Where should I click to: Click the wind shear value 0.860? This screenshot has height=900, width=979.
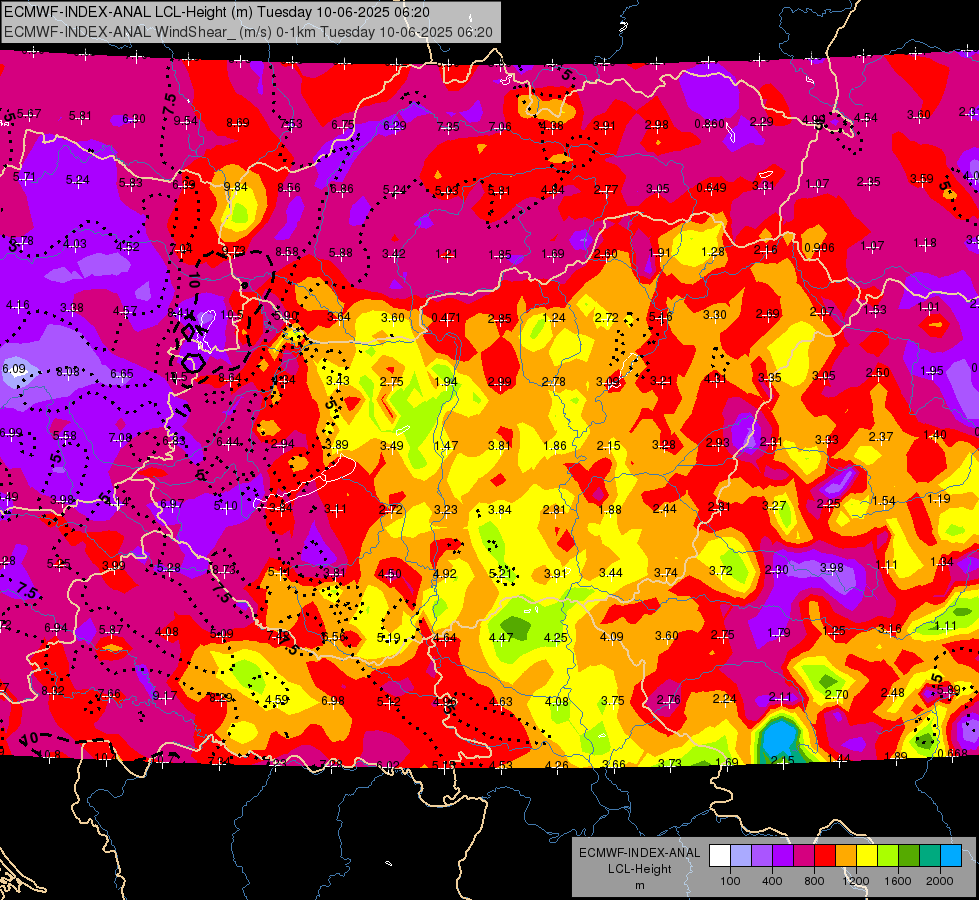[709, 124]
